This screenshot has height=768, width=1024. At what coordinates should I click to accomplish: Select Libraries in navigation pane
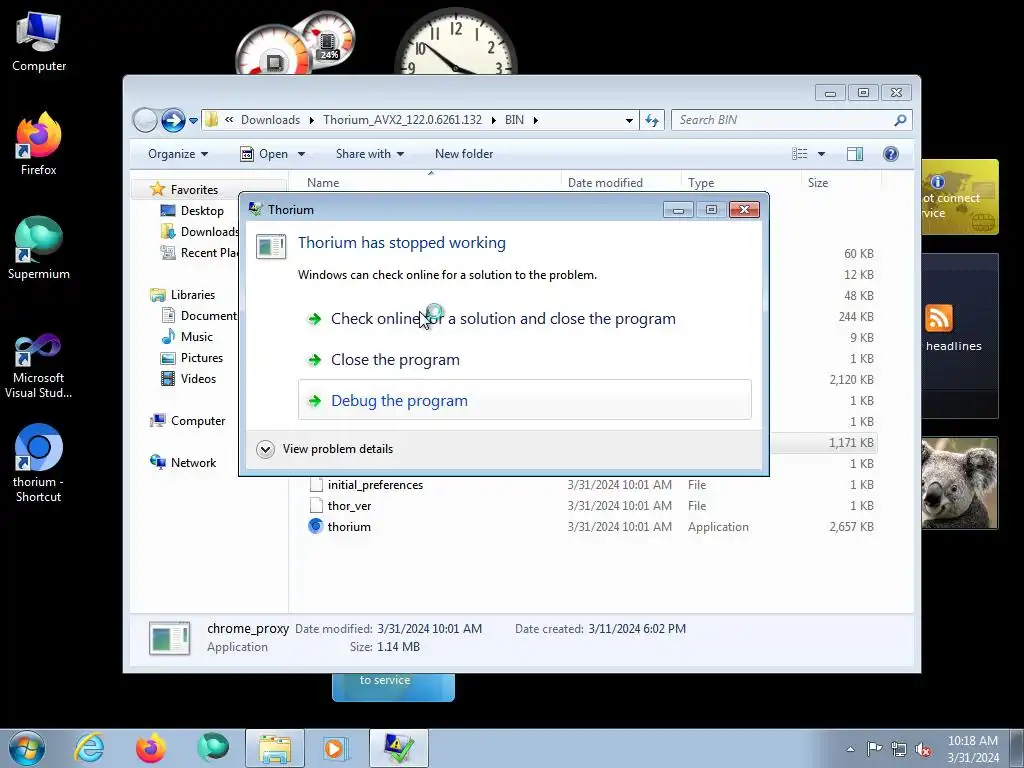pos(192,295)
